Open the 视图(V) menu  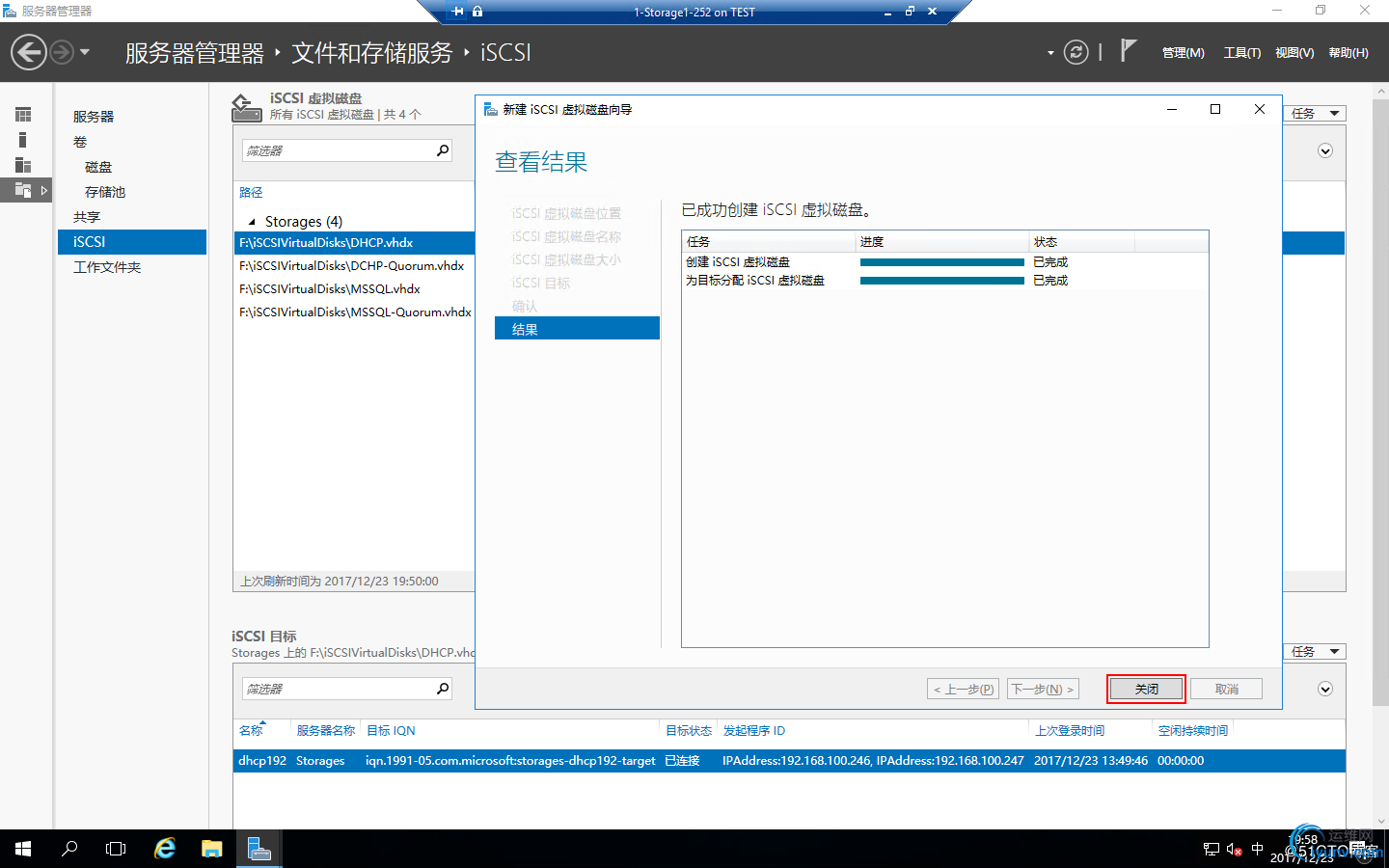click(1294, 53)
